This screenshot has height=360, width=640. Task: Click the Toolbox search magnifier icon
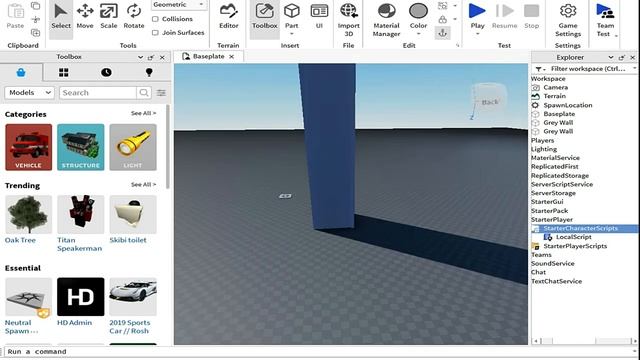[x=144, y=93]
